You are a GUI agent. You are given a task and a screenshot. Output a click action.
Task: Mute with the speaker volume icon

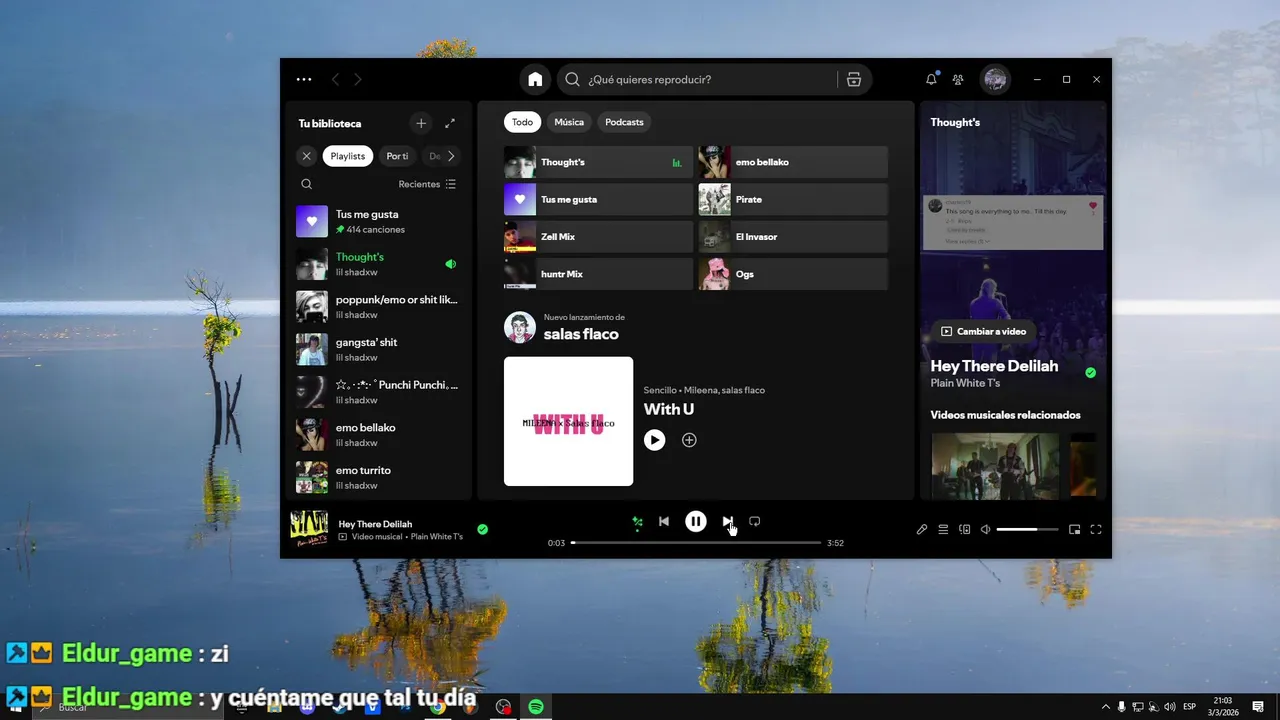click(986, 530)
